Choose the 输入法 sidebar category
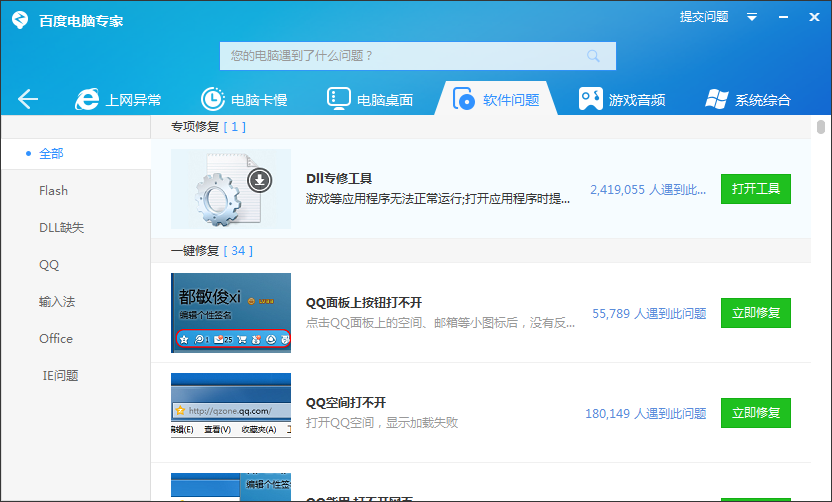 tap(57, 302)
